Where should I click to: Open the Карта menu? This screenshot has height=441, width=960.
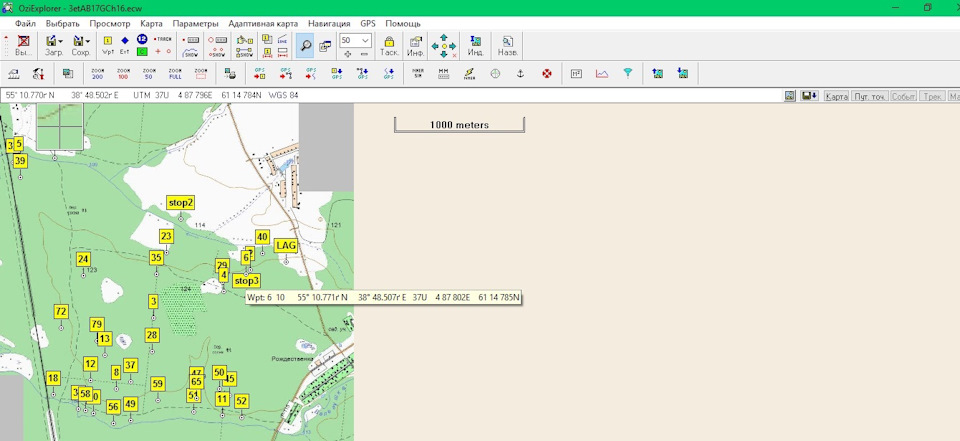[151, 24]
